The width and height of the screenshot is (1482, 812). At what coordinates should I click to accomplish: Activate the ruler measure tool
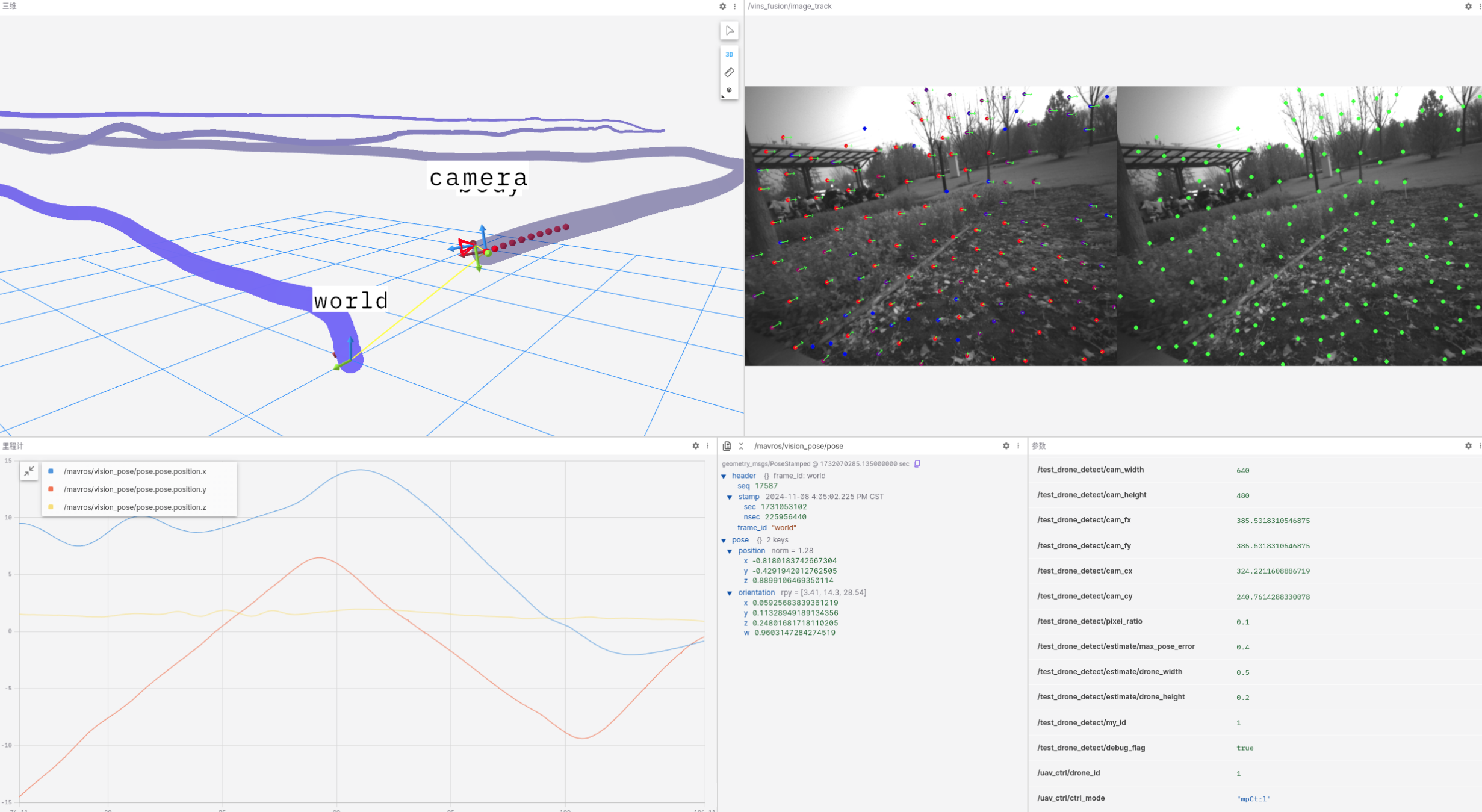(x=729, y=72)
